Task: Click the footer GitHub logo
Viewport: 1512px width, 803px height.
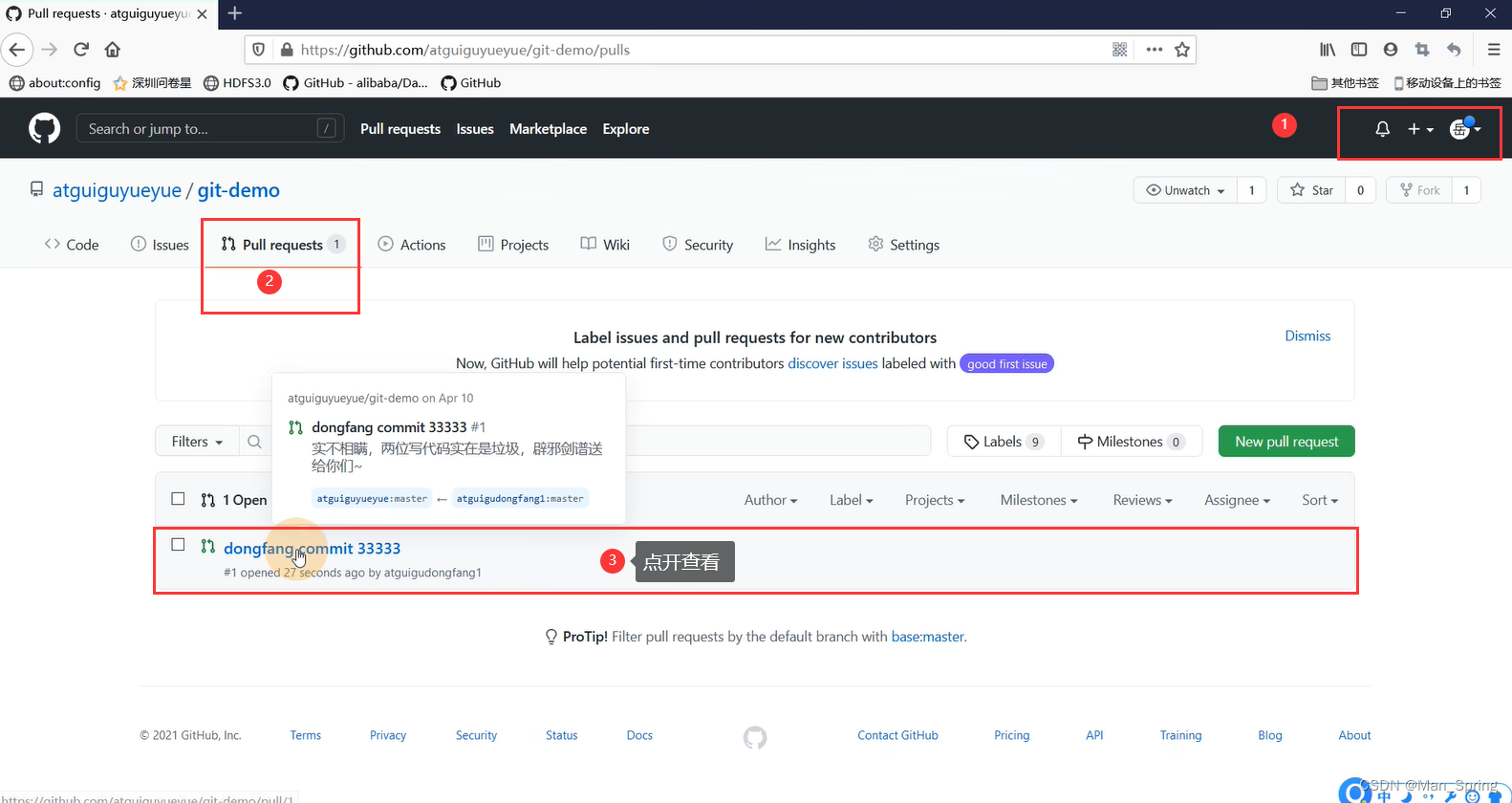Action: point(755,737)
